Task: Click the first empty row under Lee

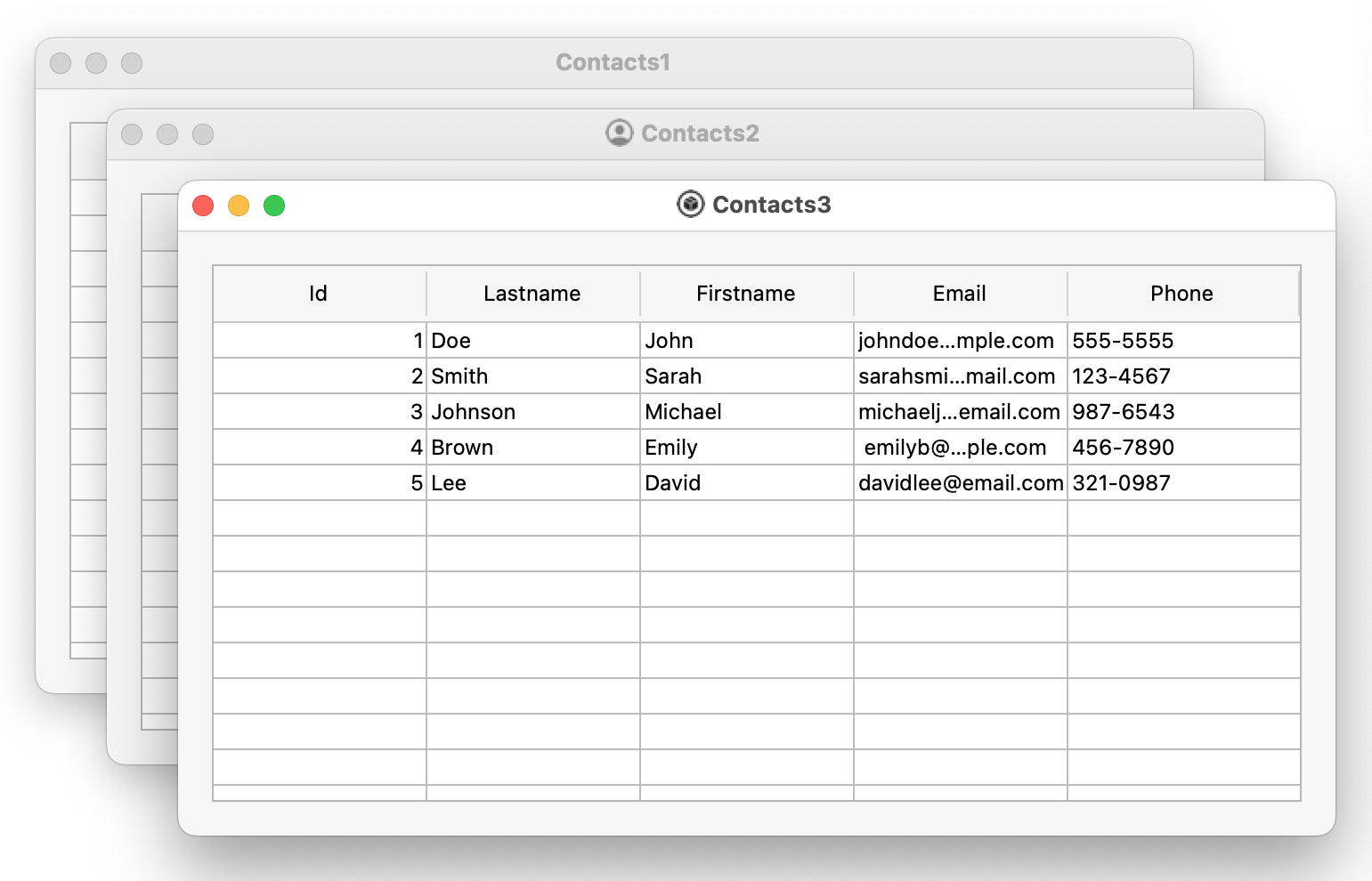Action: click(532, 518)
